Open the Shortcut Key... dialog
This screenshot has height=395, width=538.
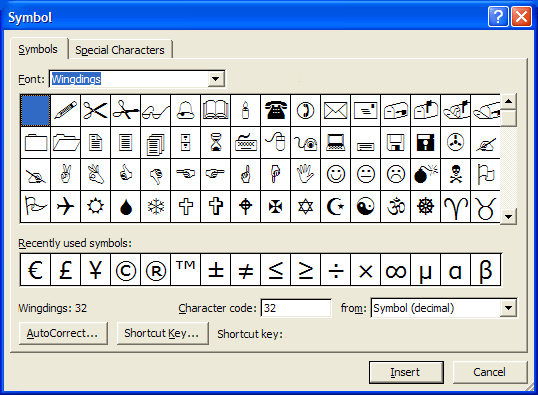pyautogui.click(x=162, y=333)
